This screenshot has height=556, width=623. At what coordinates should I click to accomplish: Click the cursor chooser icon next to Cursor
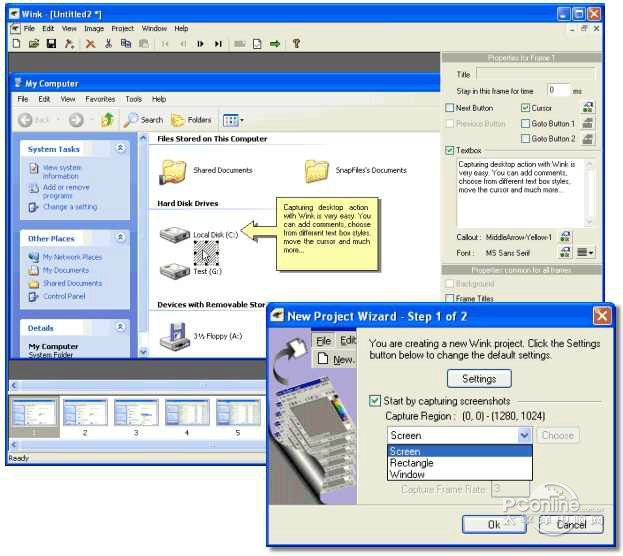(588, 107)
